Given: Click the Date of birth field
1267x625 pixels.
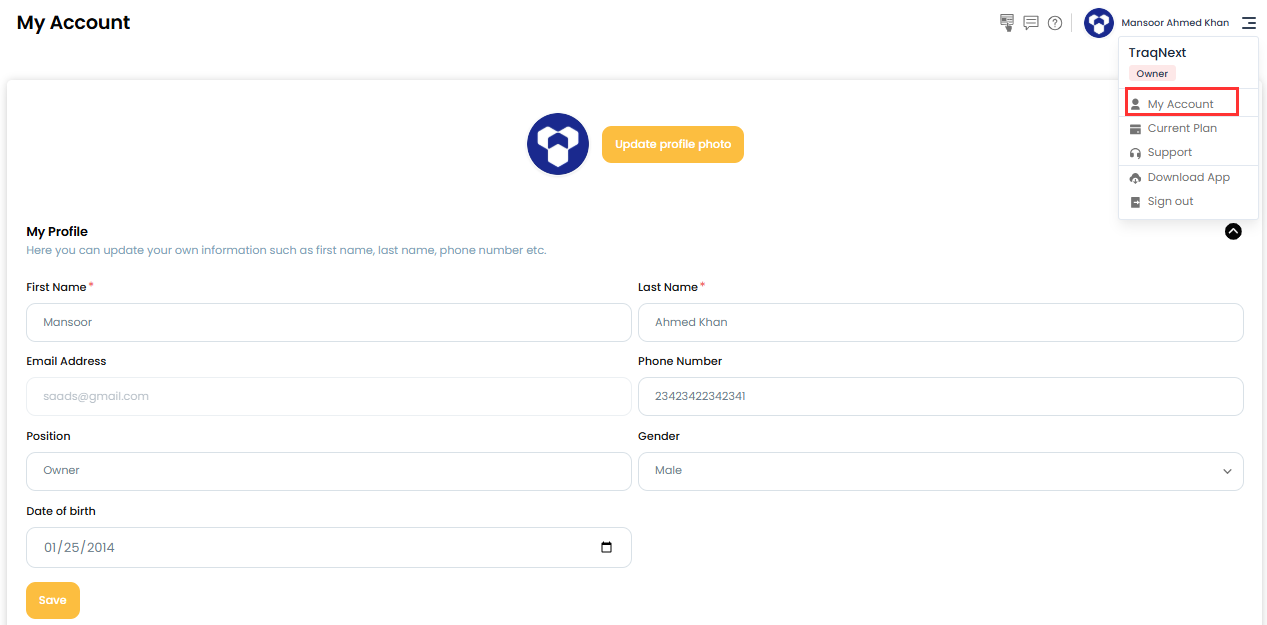Looking at the screenshot, I should [x=329, y=547].
